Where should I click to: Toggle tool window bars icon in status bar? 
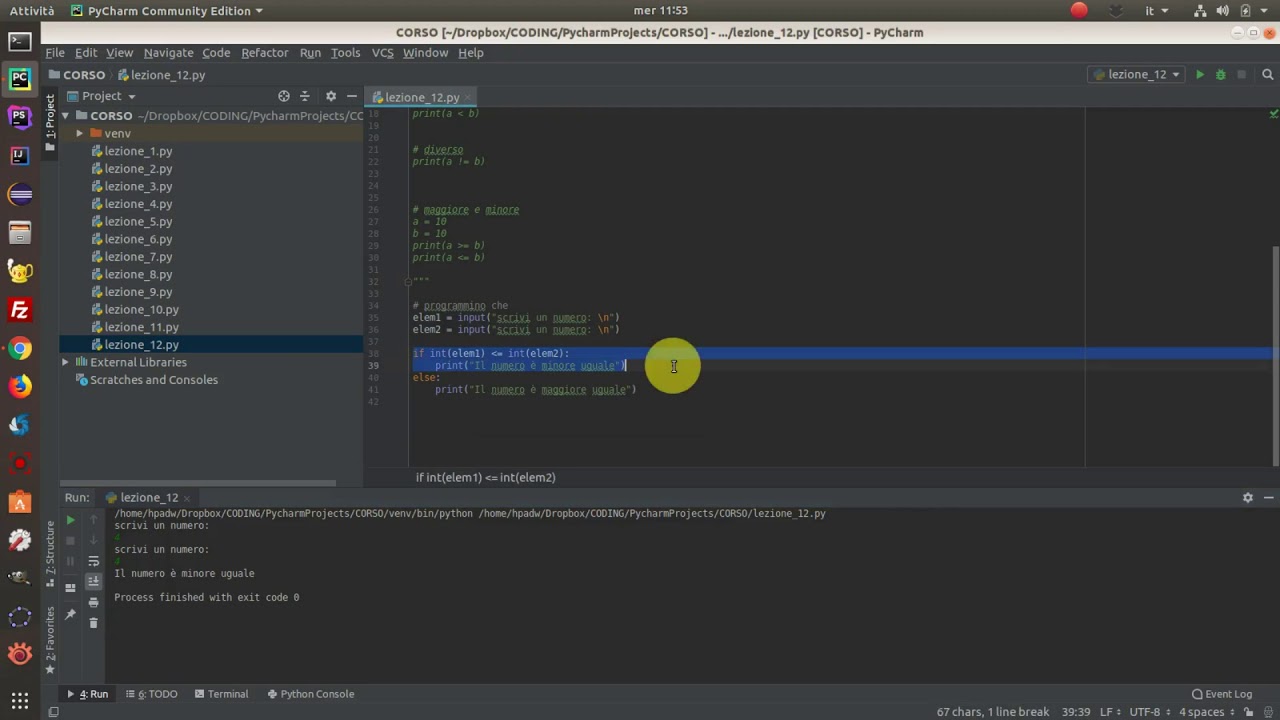53,712
